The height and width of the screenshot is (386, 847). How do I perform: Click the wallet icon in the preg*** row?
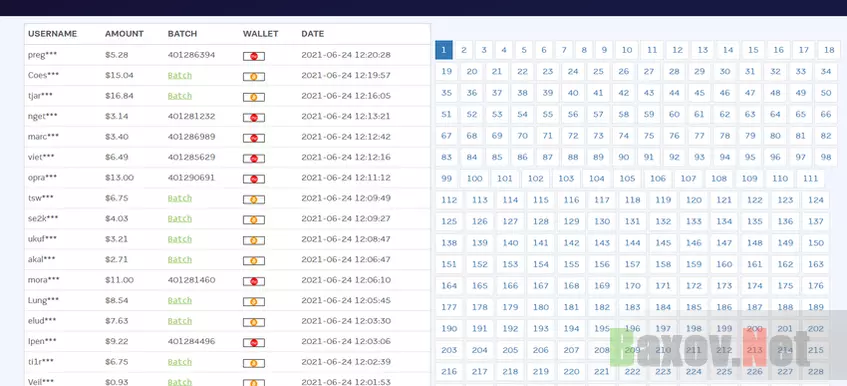(x=253, y=56)
